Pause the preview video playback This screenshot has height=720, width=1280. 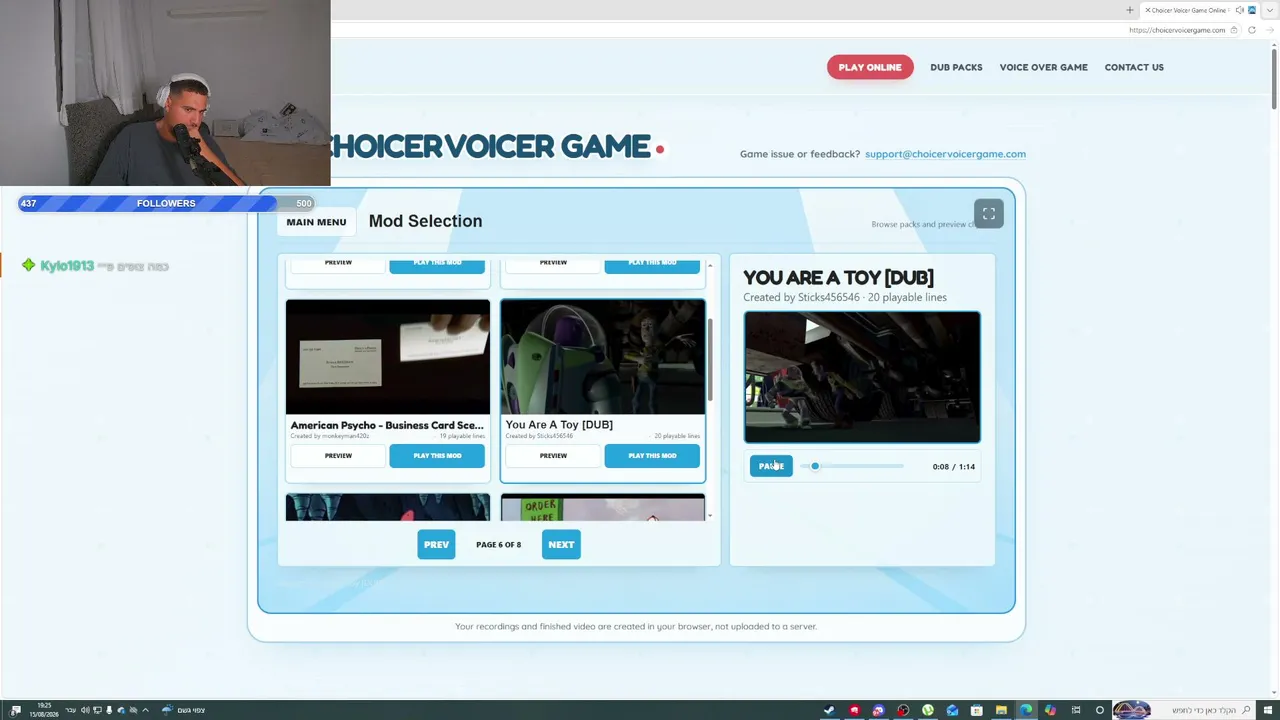pos(771,466)
